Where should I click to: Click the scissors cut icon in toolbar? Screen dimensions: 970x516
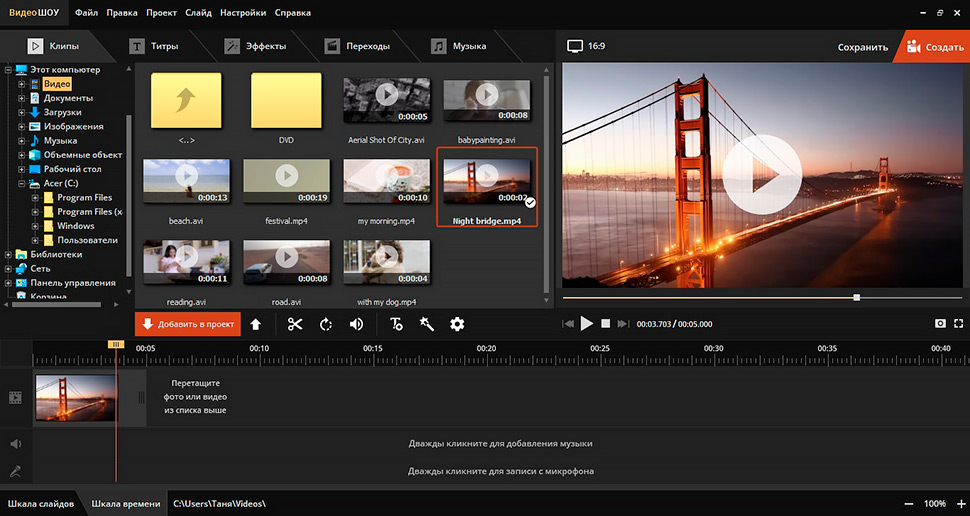pos(295,324)
